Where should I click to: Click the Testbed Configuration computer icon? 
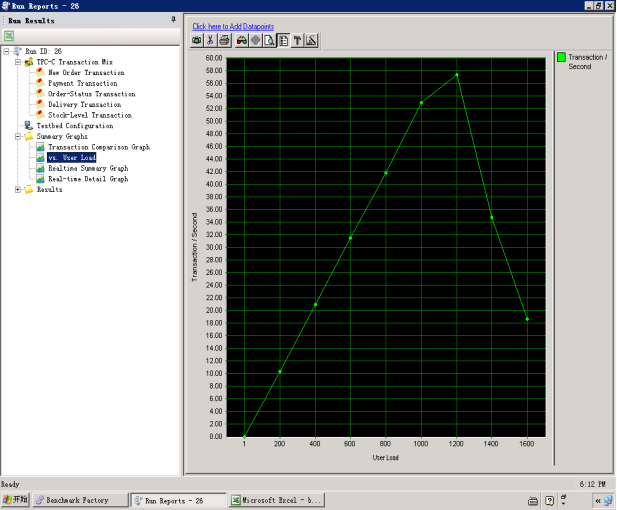coord(29,126)
